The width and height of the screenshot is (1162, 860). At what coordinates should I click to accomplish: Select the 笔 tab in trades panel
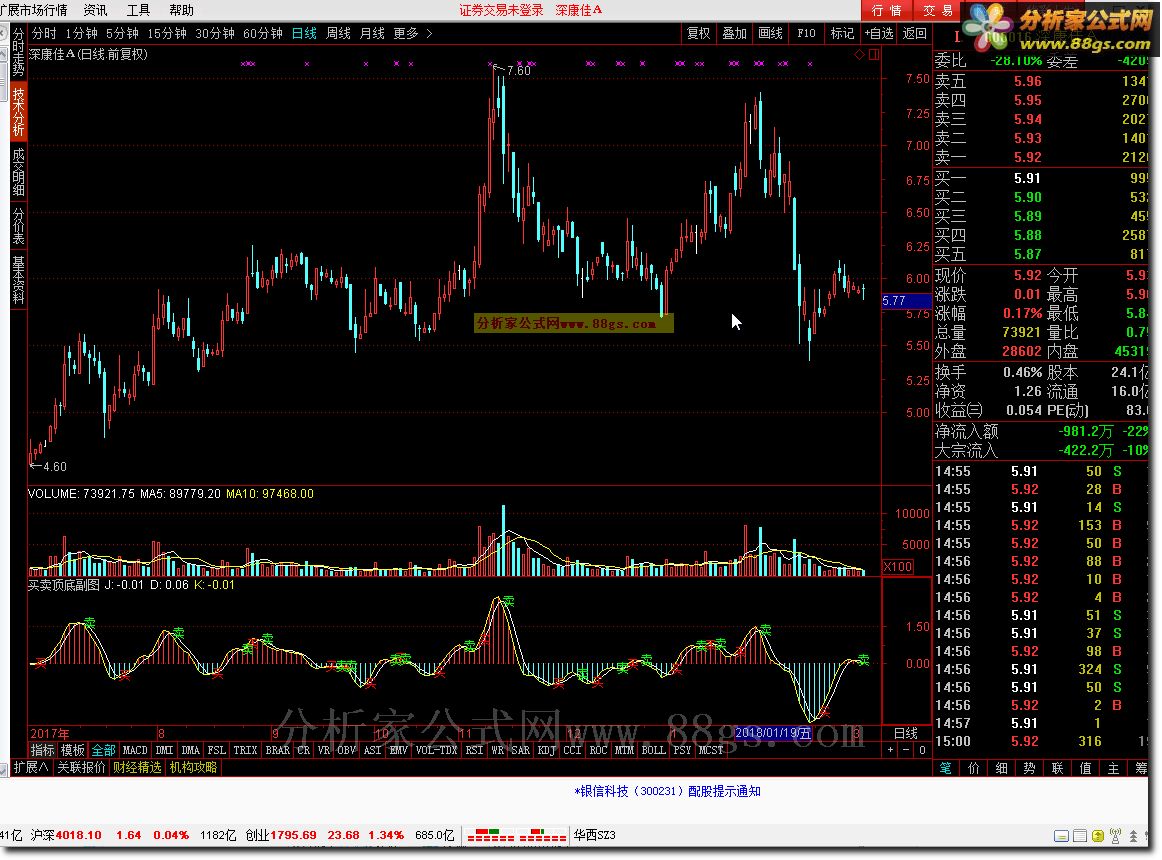coord(946,768)
